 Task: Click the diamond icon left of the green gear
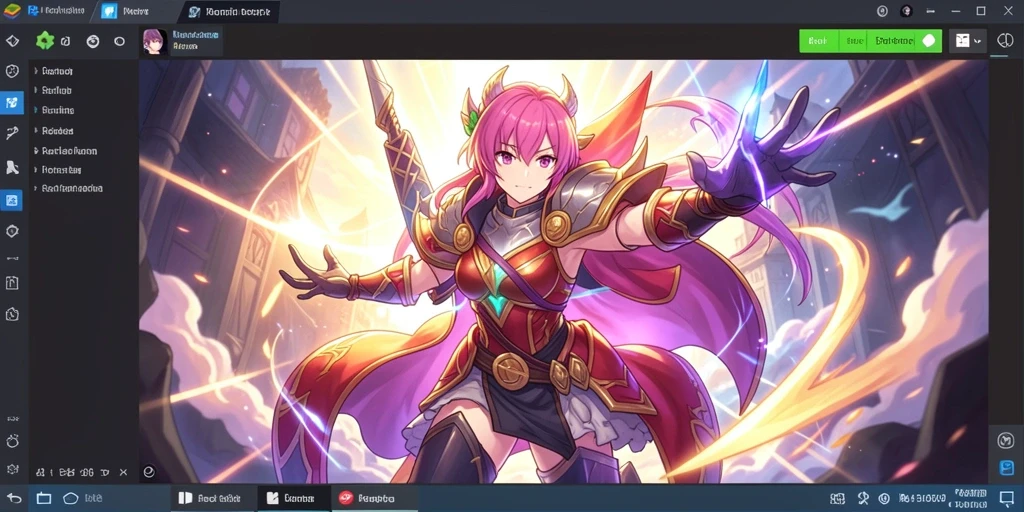click(x=12, y=41)
